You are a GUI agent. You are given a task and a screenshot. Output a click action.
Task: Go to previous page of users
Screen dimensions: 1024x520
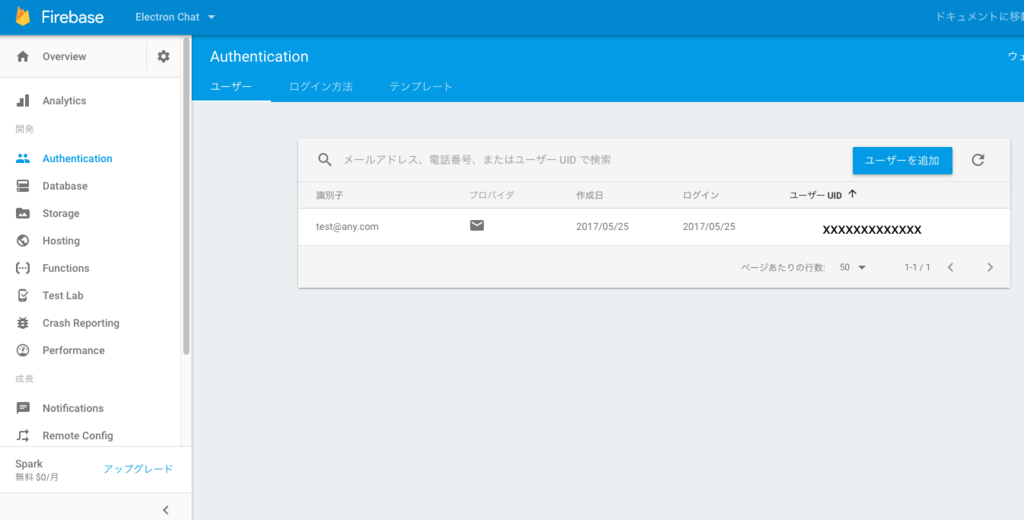[951, 267]
